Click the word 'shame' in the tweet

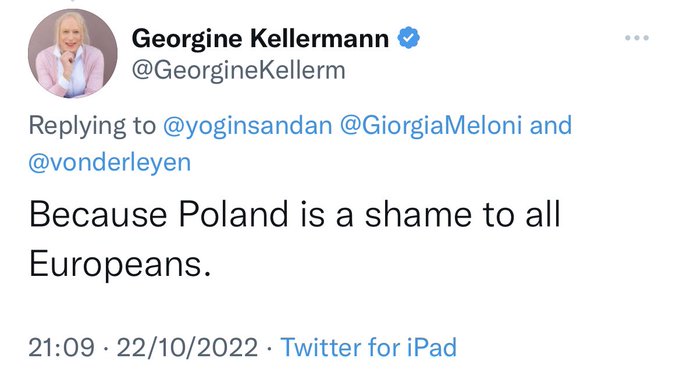(418, 214)
